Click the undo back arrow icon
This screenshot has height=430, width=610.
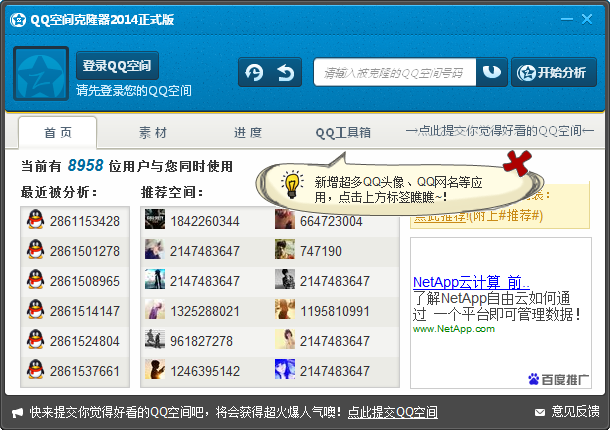click(x=286, y=72)
